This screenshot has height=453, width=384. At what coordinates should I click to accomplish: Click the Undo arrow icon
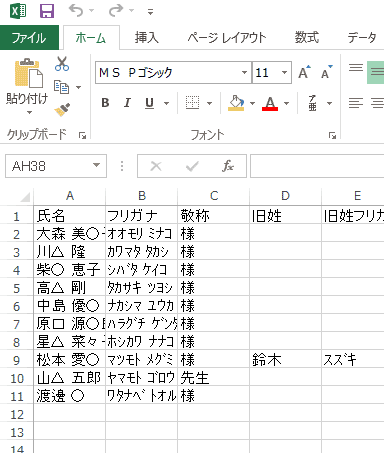tap(76, 11)
